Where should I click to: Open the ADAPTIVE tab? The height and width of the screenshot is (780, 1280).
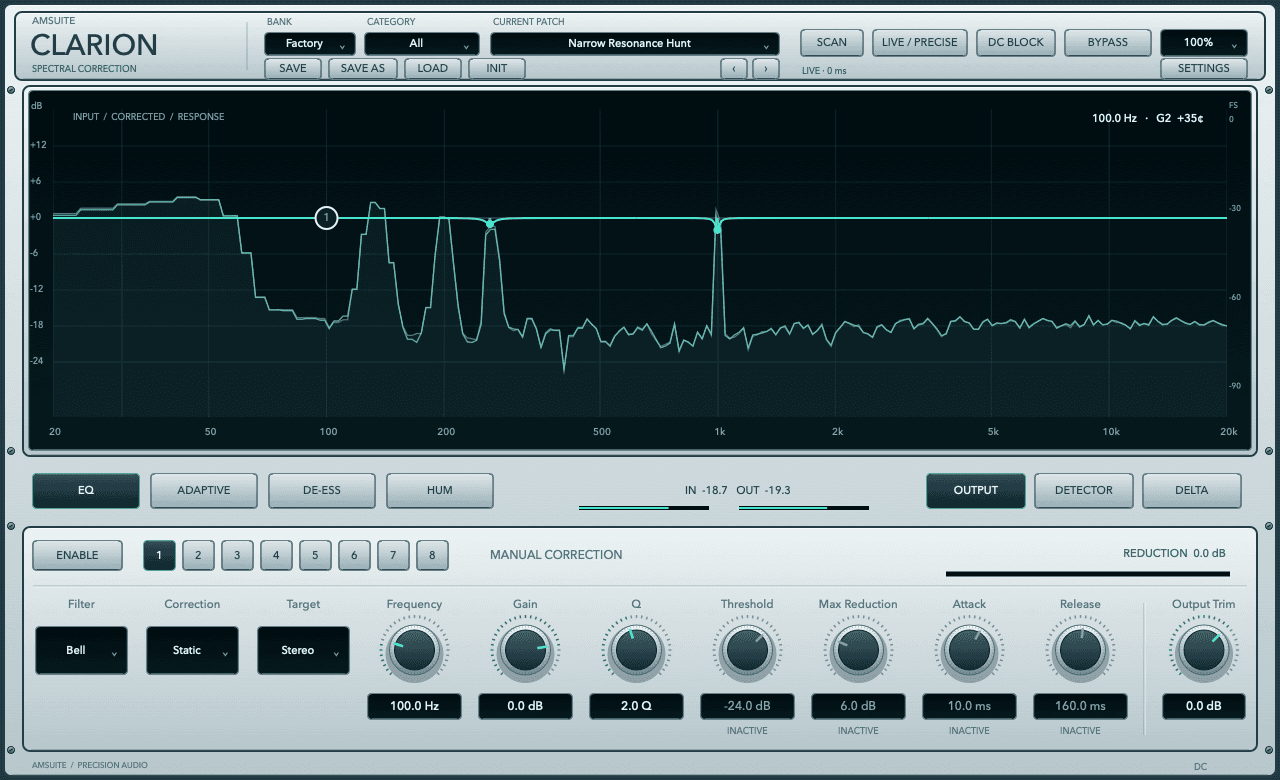point(204,490)
